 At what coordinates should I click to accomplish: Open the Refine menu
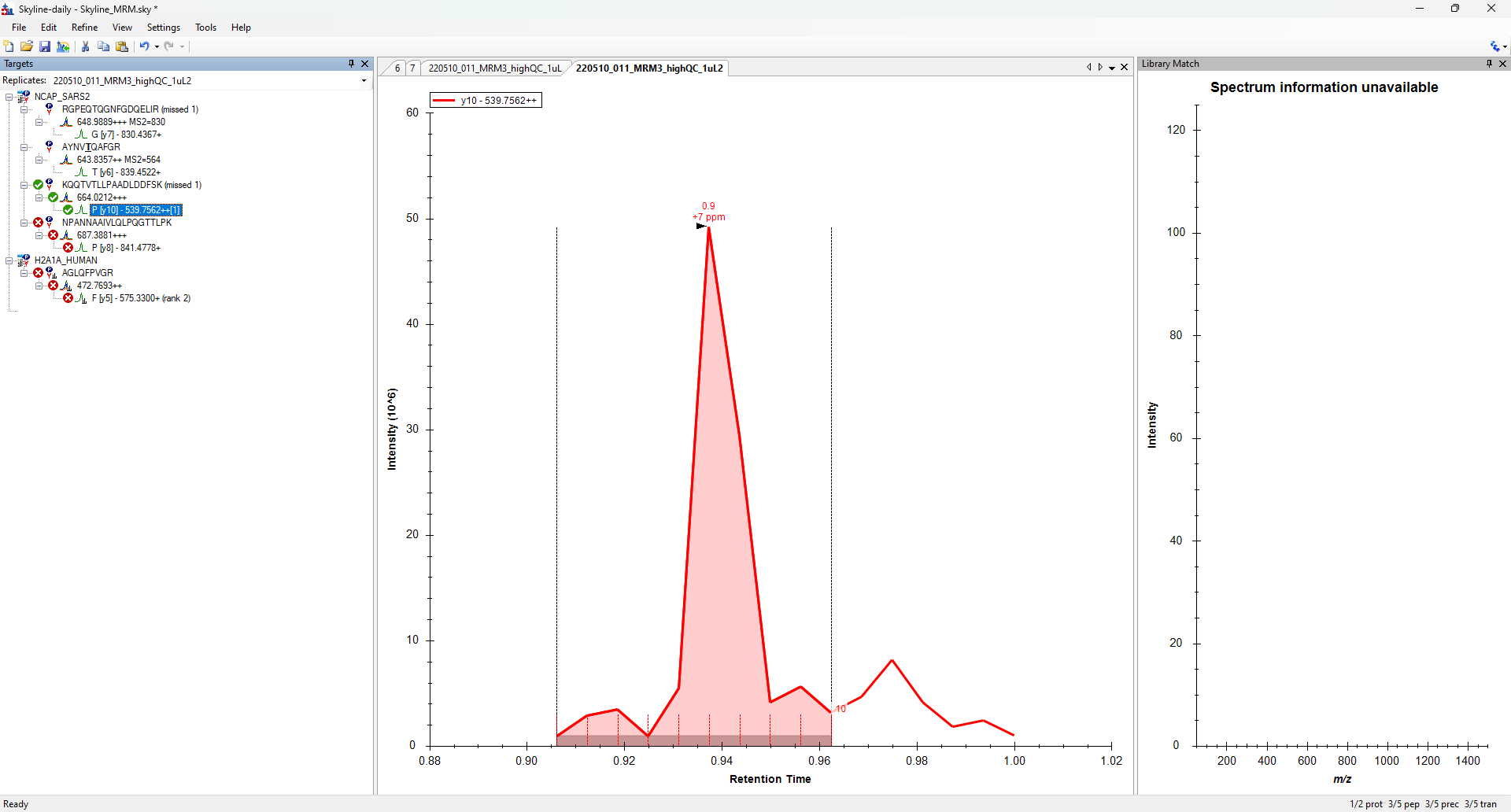click(x=84, y=28)
